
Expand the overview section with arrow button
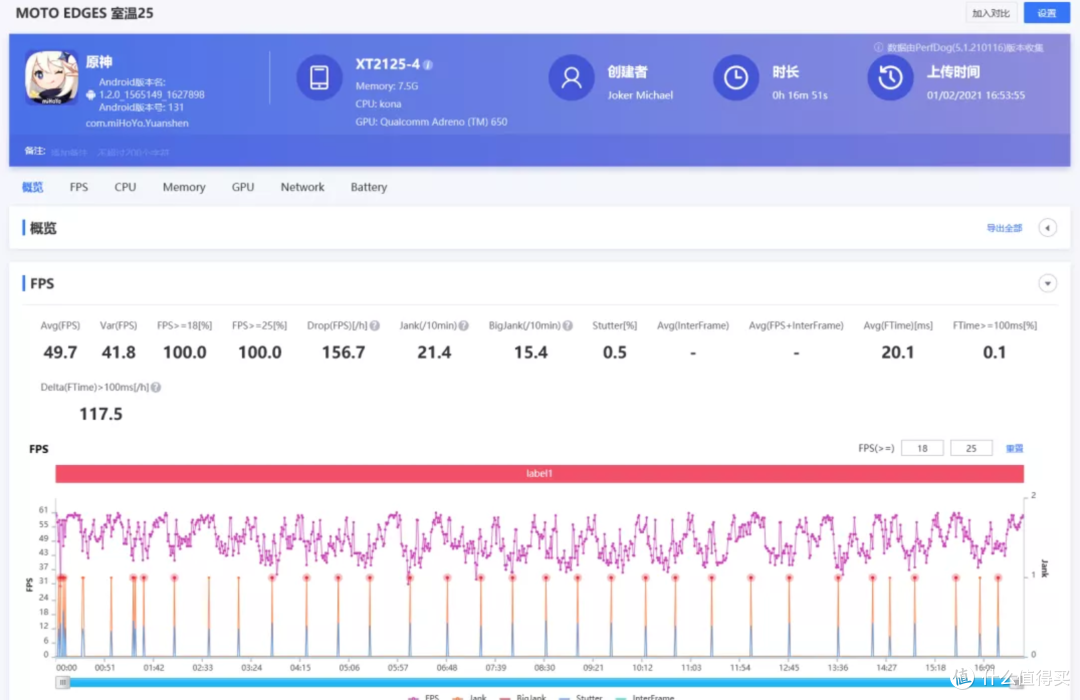click(x=1047, y=228)
